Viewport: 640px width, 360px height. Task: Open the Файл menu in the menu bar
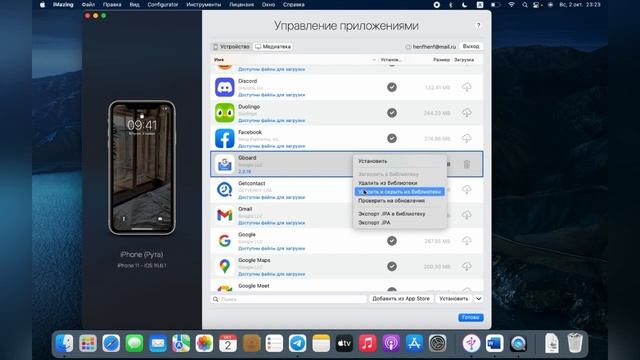click(x=88, y=4)
